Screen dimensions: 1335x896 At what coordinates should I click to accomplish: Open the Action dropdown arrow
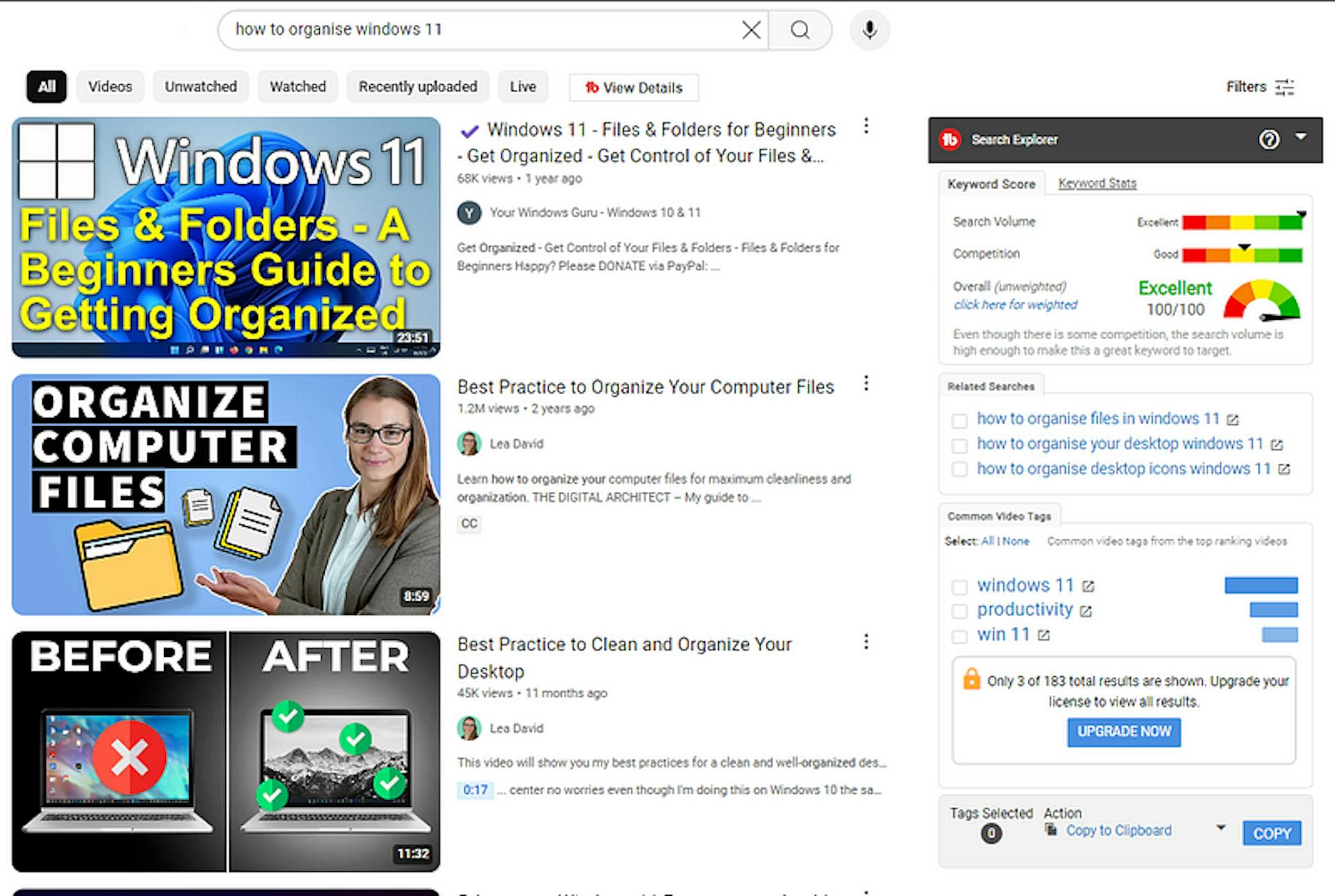[x=1220, y=827]
